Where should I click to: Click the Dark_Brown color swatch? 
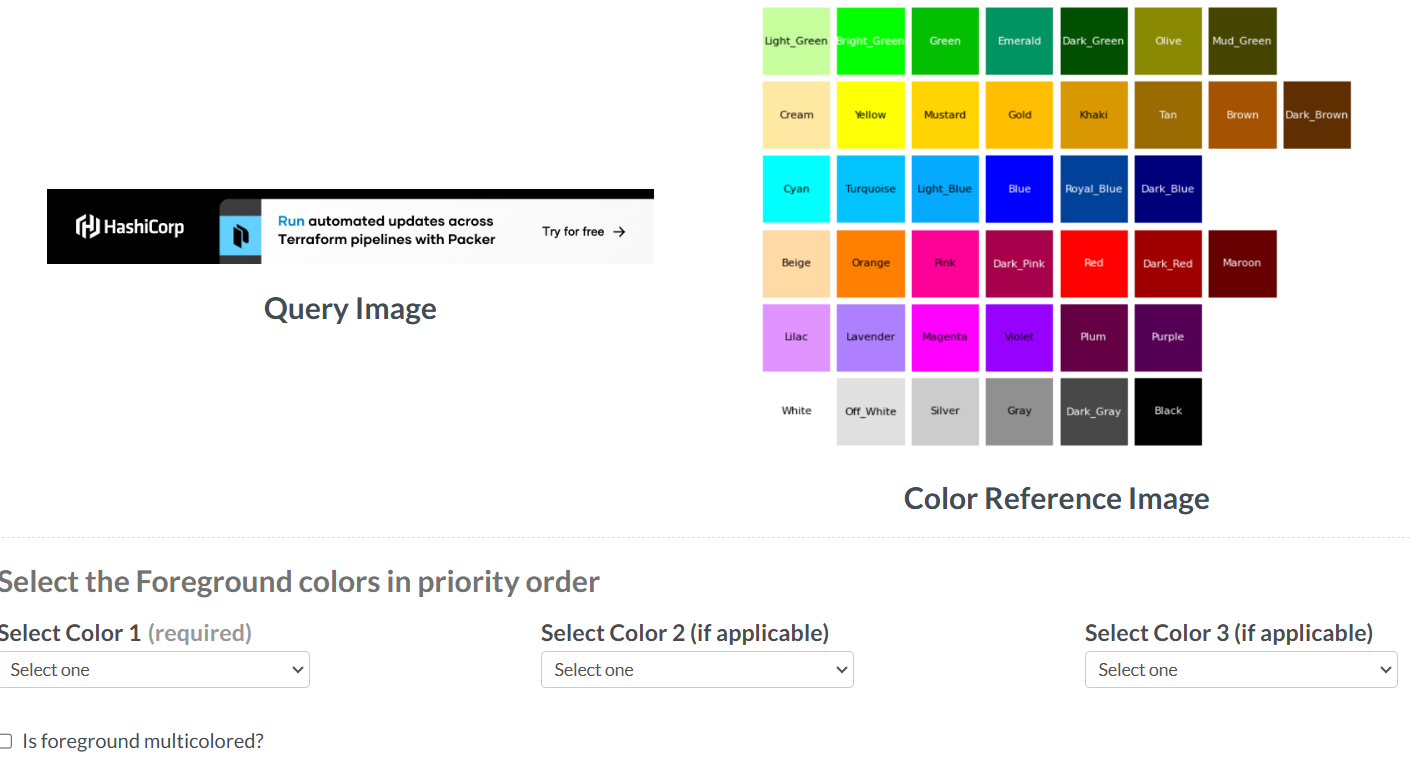[x=1317, y=115]
